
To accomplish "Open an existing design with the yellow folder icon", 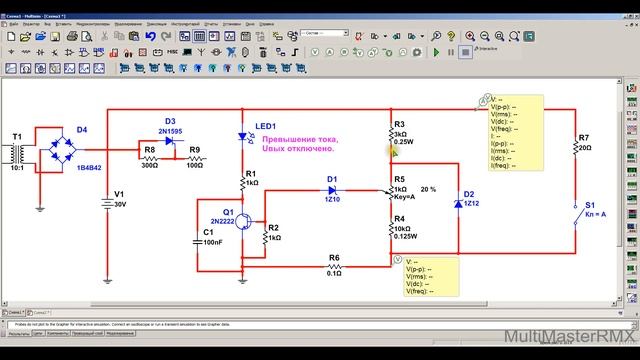I will [x=25, y=37].
